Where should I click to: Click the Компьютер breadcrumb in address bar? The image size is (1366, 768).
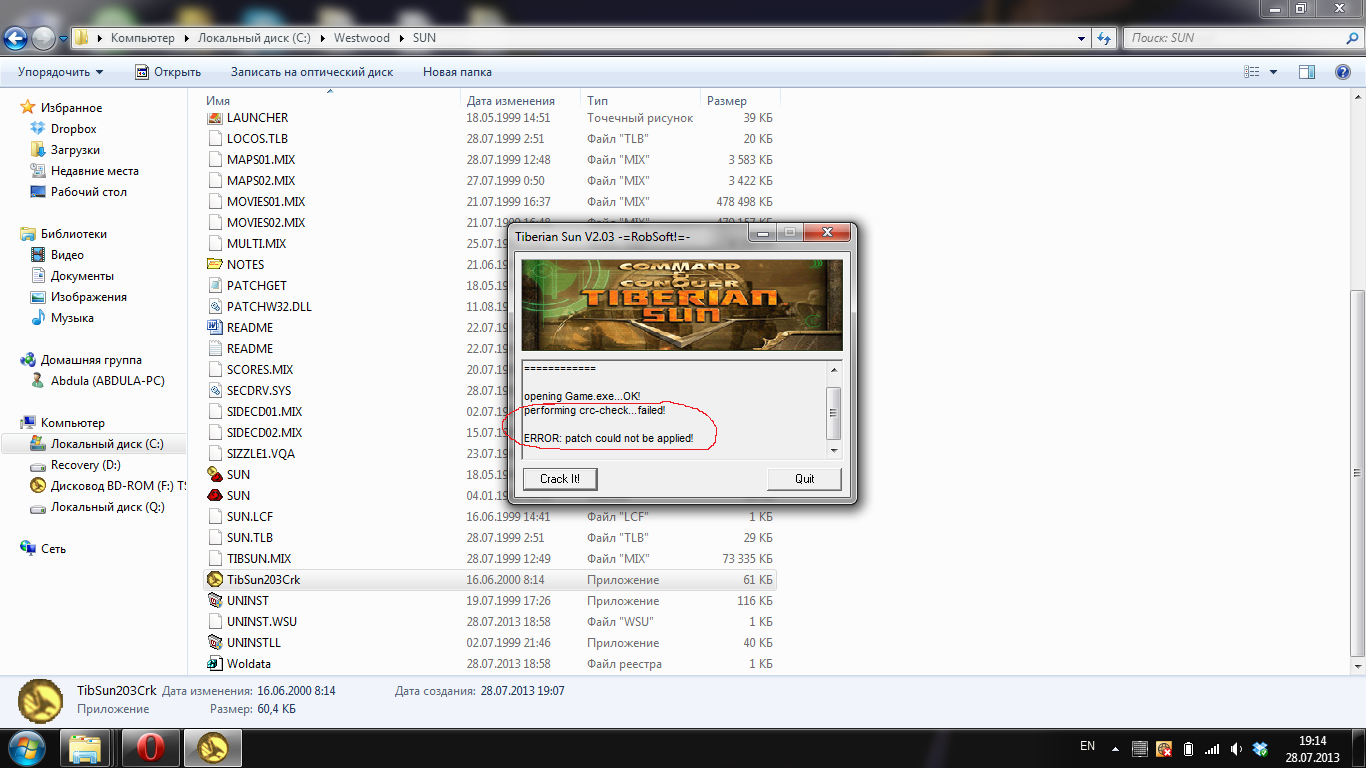(143, 38)
